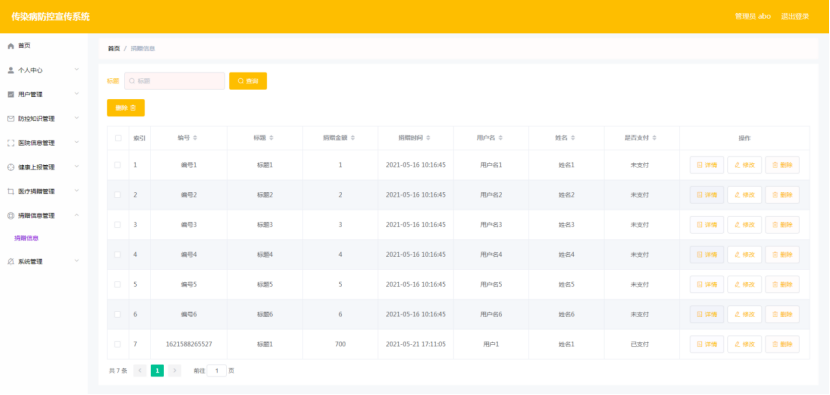Edit row 编号1 with 修改
Screen dimensions: 830x395
coord(744,165)
